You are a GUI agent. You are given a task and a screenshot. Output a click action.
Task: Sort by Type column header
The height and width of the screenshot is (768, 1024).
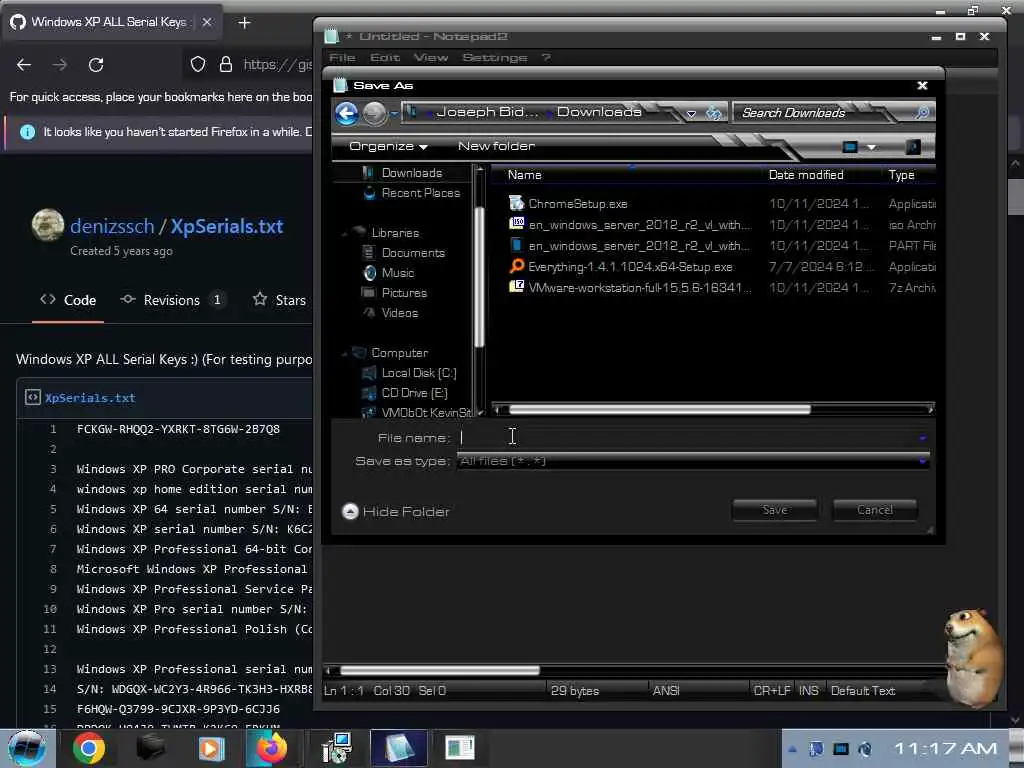901,175
